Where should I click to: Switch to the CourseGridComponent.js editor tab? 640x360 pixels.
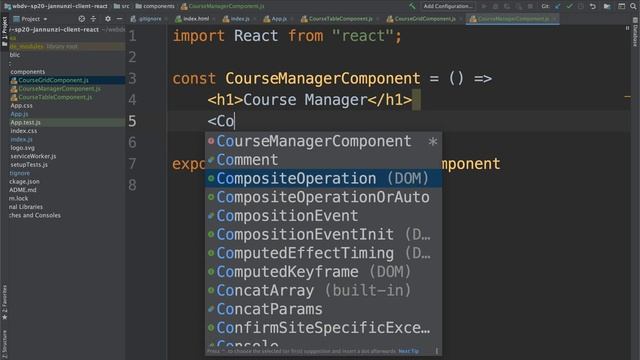point(424,19)
